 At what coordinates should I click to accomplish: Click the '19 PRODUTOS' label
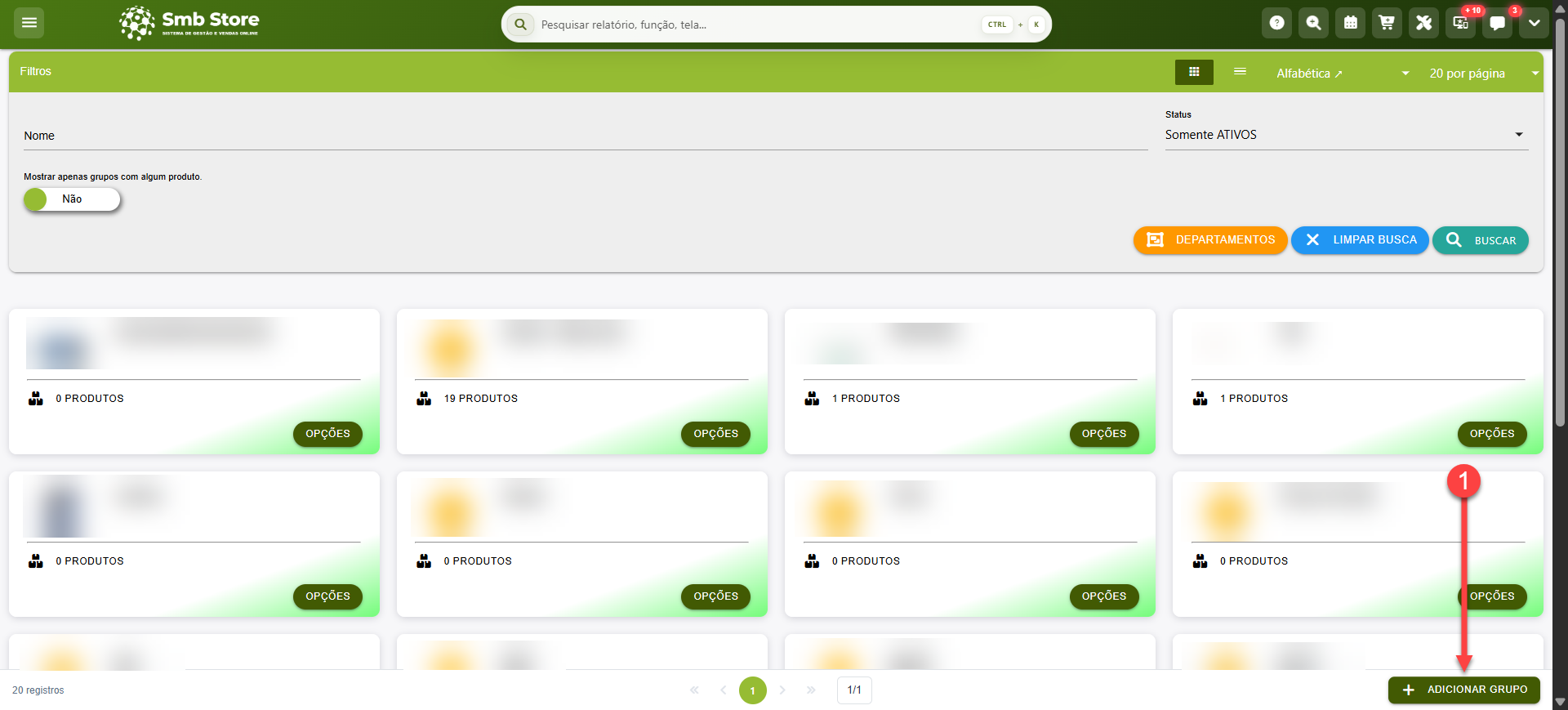[x=481, y=399]
